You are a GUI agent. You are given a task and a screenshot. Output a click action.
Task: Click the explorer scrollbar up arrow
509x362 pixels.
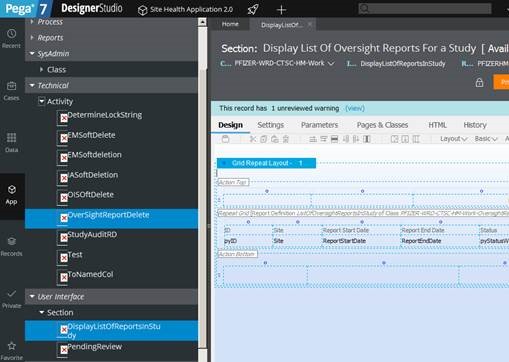[x=202, y=22]
